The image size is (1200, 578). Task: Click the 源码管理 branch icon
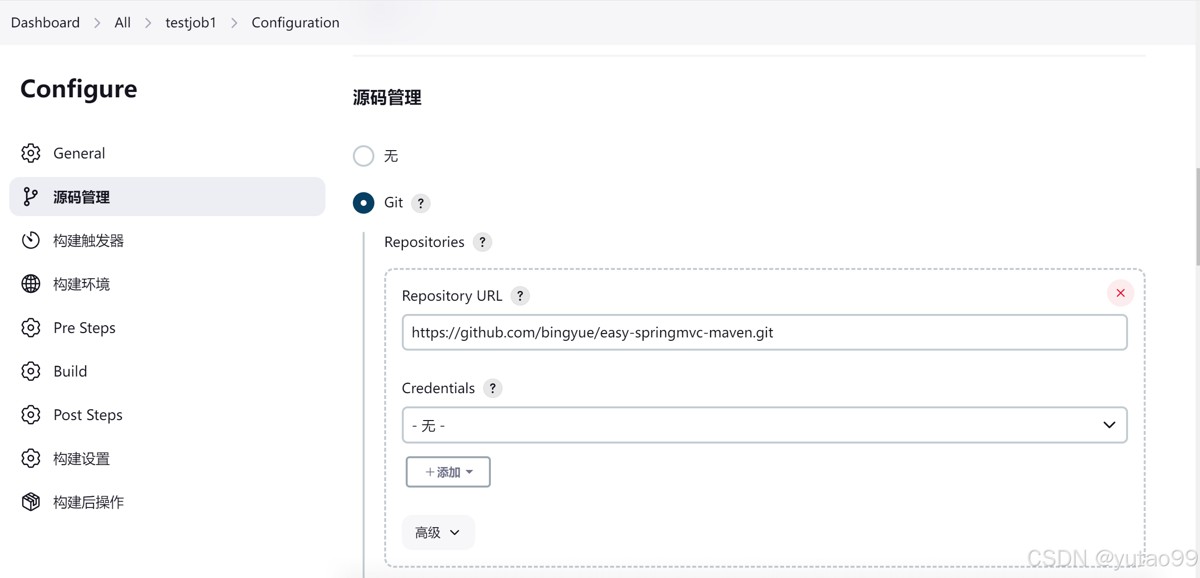point(31,197)
